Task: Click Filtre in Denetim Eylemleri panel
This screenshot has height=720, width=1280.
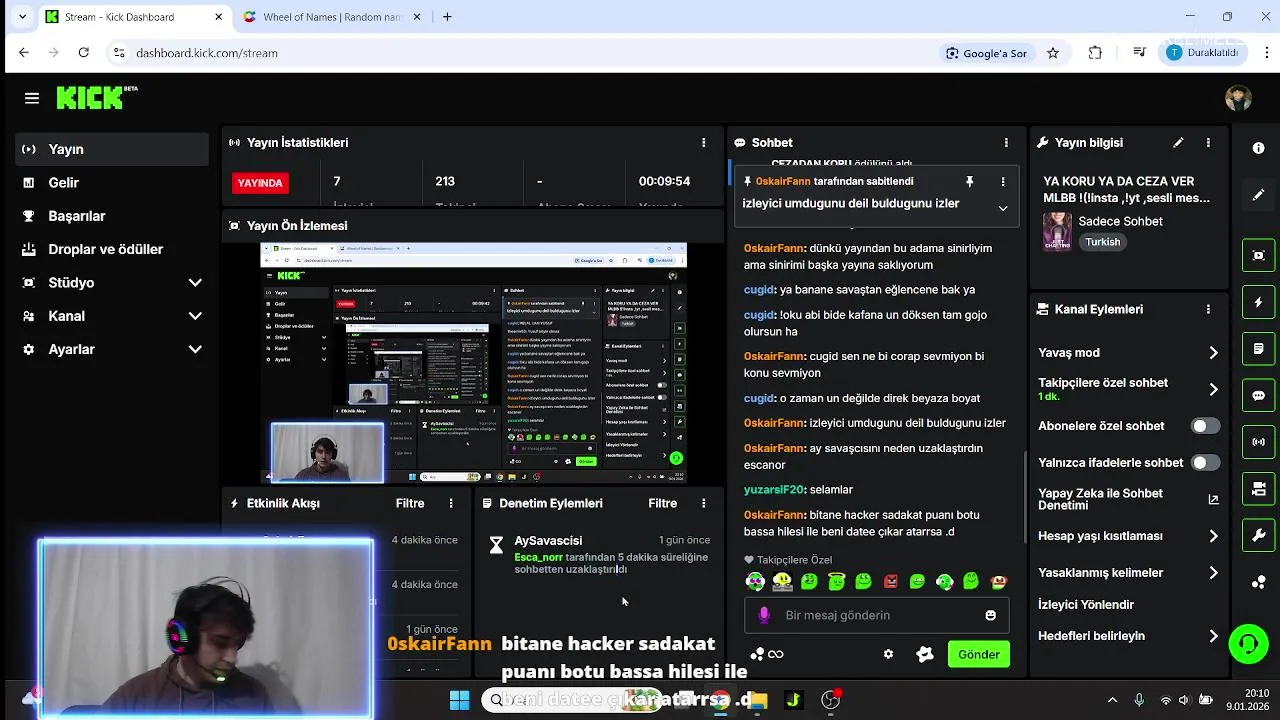Action: [662, 504]
